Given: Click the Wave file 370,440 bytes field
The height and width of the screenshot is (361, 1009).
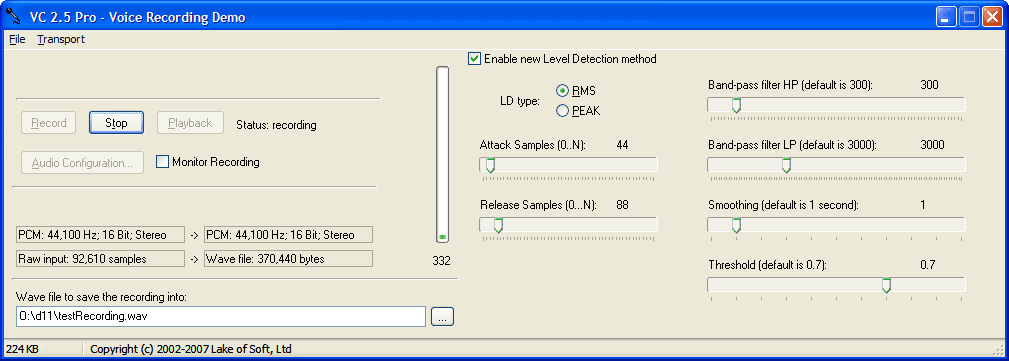Looking at the screenshot, I should pos(288,259).
